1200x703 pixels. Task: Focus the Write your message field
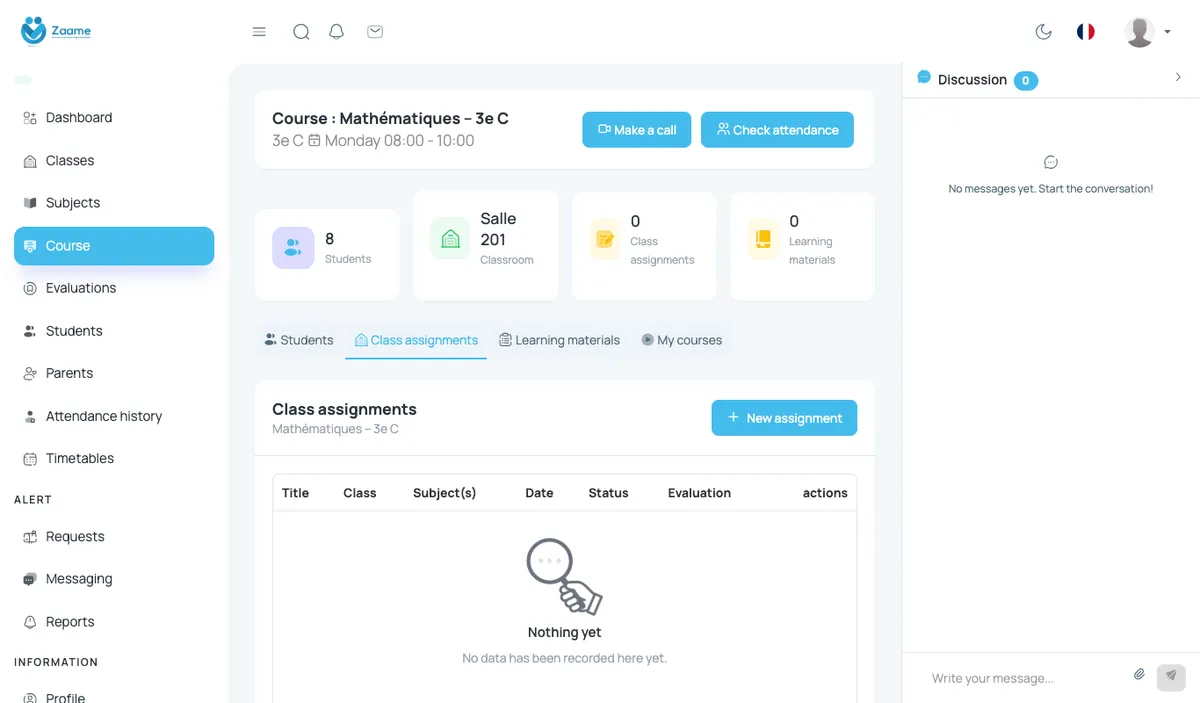1025,678
